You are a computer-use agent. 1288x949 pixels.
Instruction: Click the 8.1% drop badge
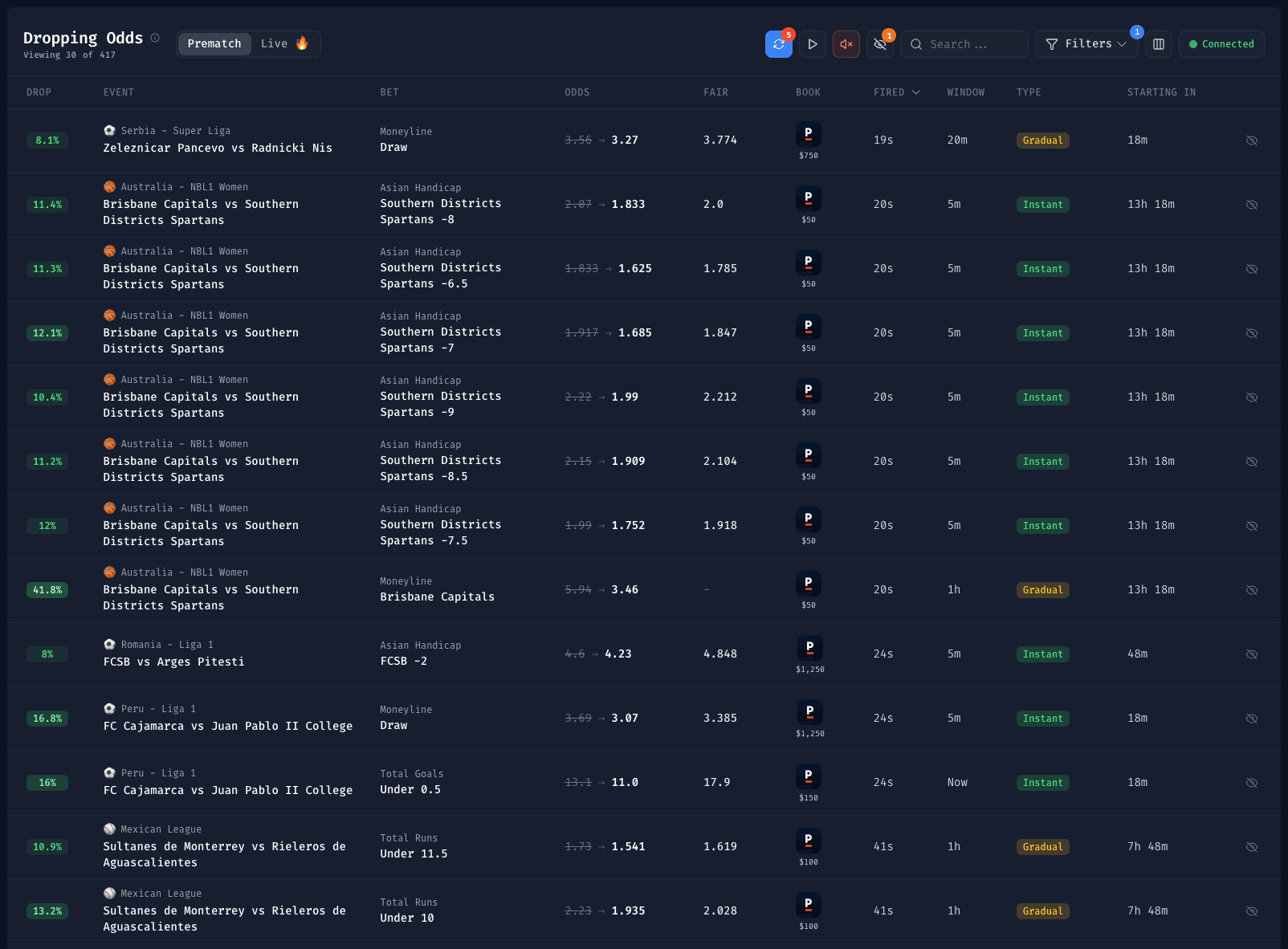(47, 141)
